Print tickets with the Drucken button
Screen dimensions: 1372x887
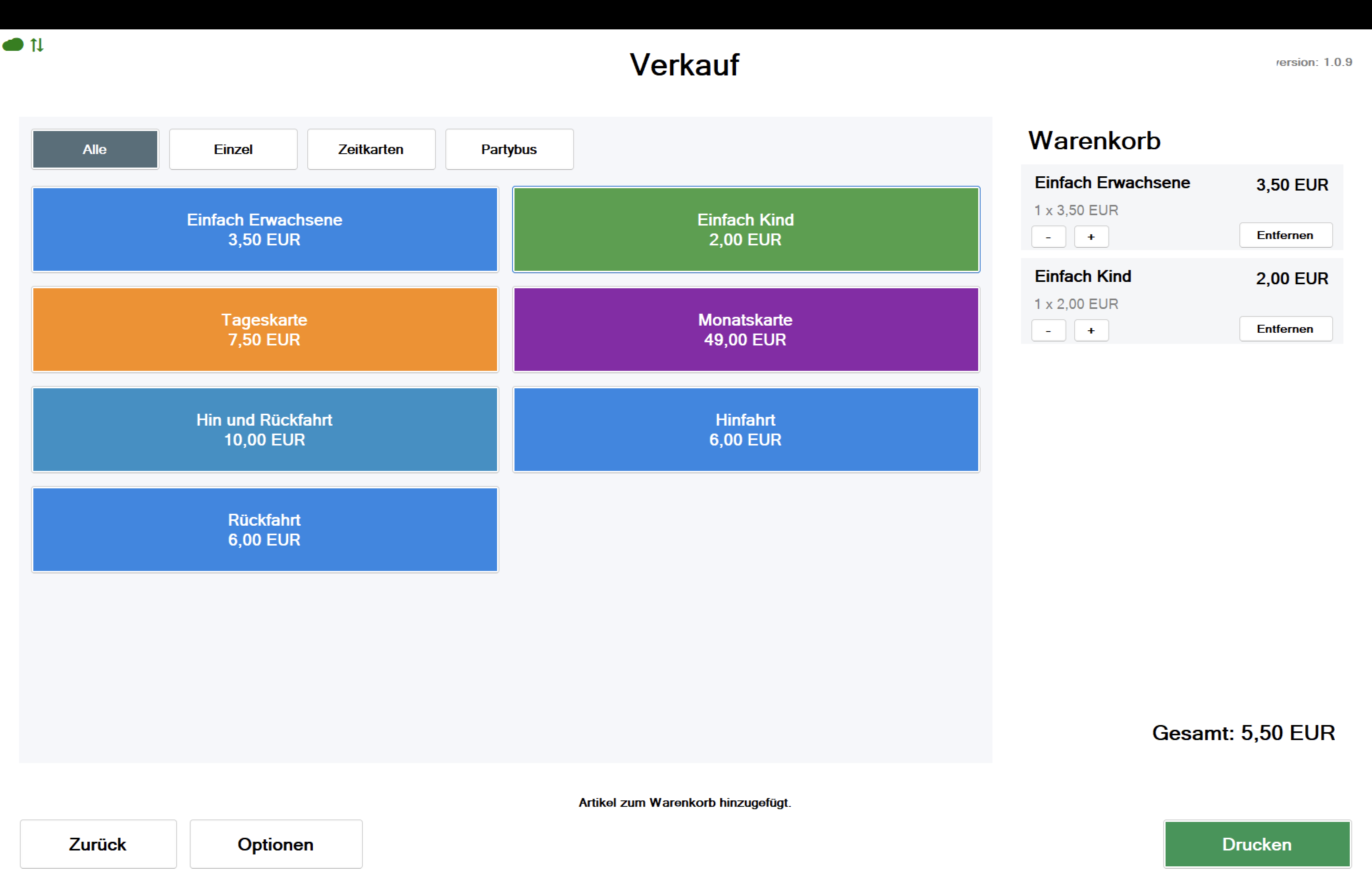(1257, 845)
